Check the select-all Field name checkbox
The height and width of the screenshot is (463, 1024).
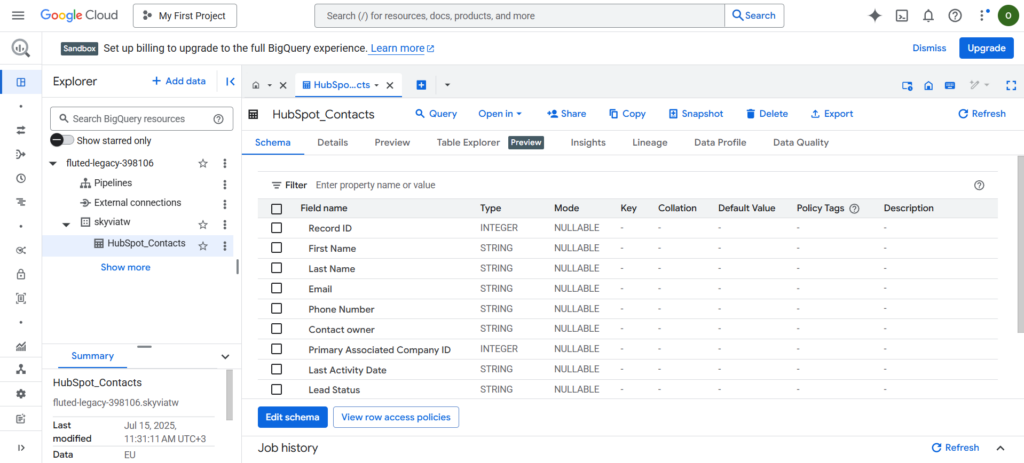276,209
